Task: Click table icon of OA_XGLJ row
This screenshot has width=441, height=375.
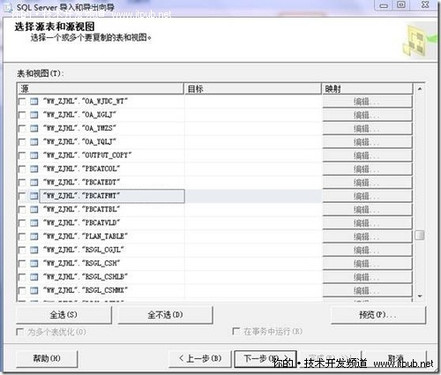Action: coord(34,115)
